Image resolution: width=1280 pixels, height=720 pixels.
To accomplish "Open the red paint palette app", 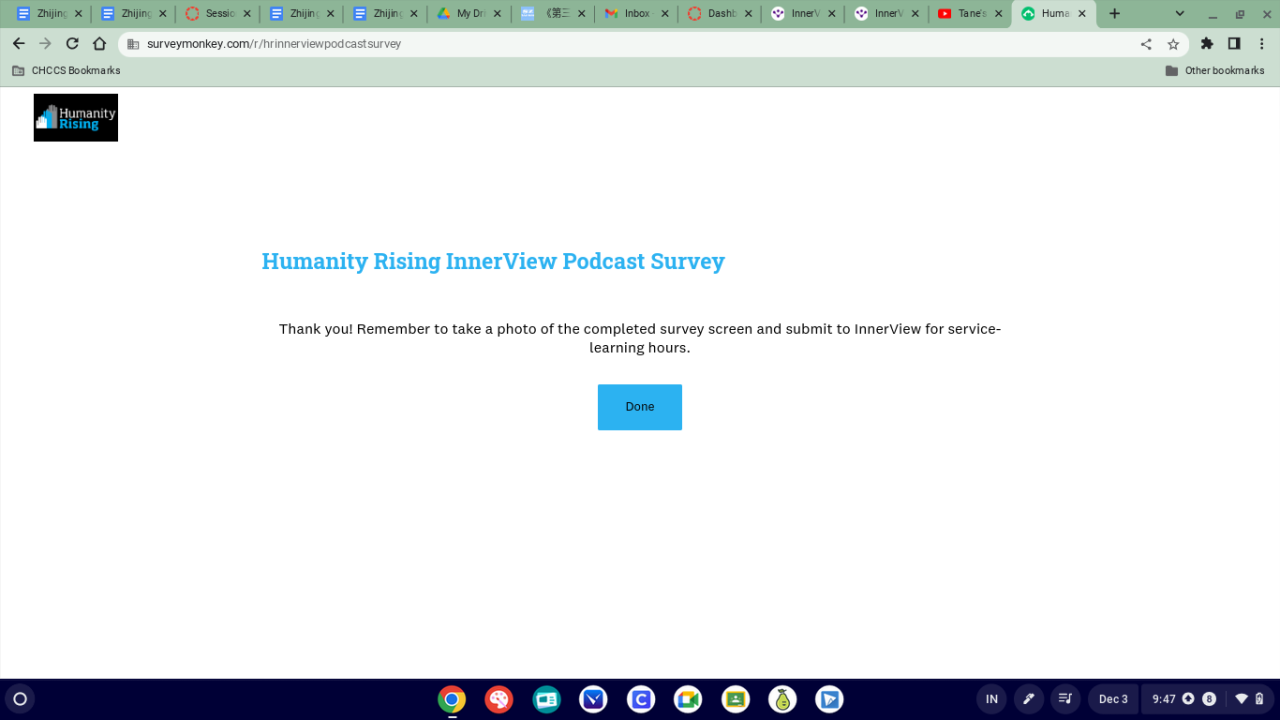I will [499, 699].
